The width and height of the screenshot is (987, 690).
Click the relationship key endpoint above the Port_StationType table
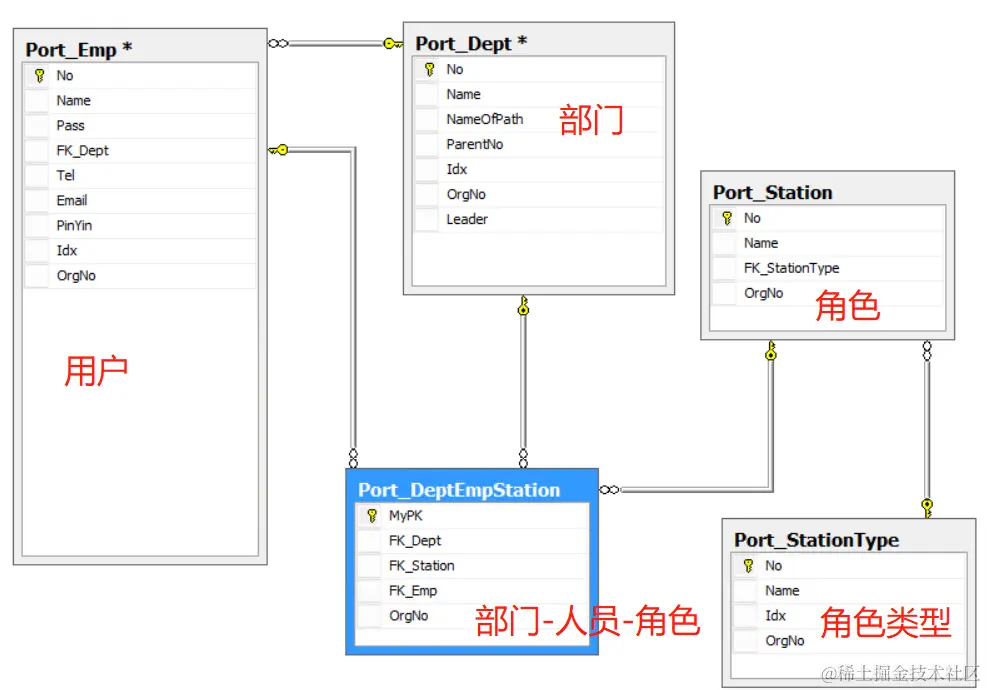pos(927,507)
